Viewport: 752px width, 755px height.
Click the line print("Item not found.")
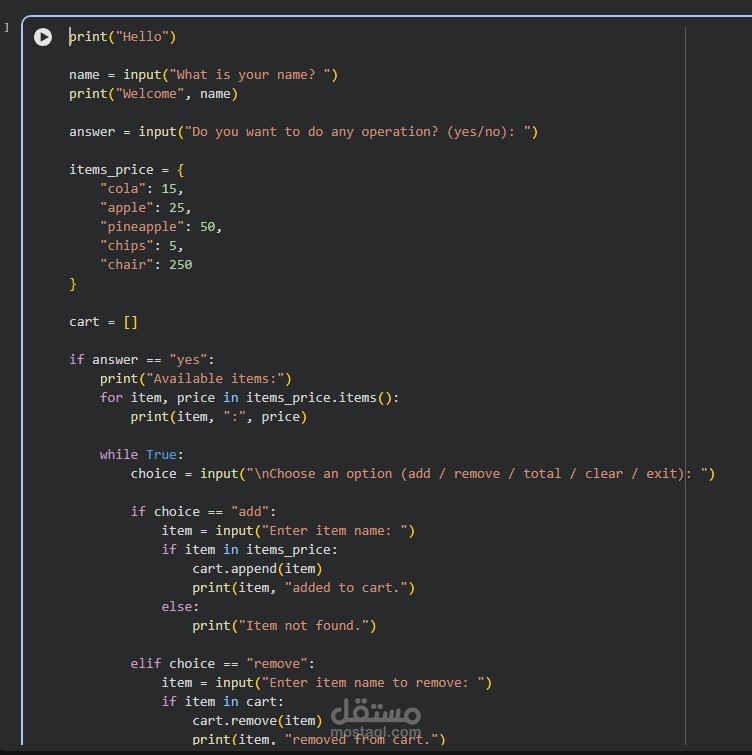coord(285,625)
